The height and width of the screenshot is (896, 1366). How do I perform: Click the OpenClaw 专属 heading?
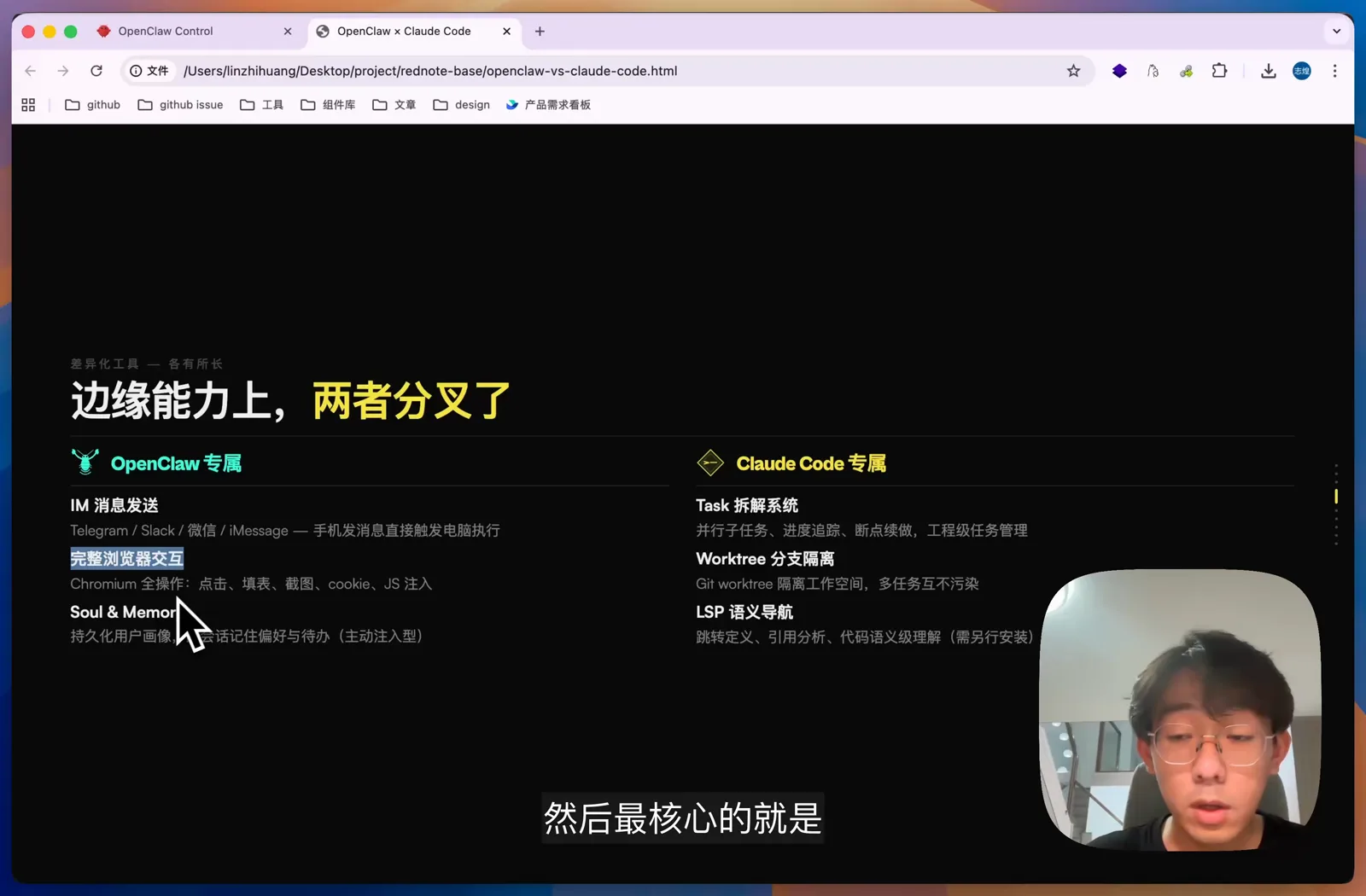(176, 463)
